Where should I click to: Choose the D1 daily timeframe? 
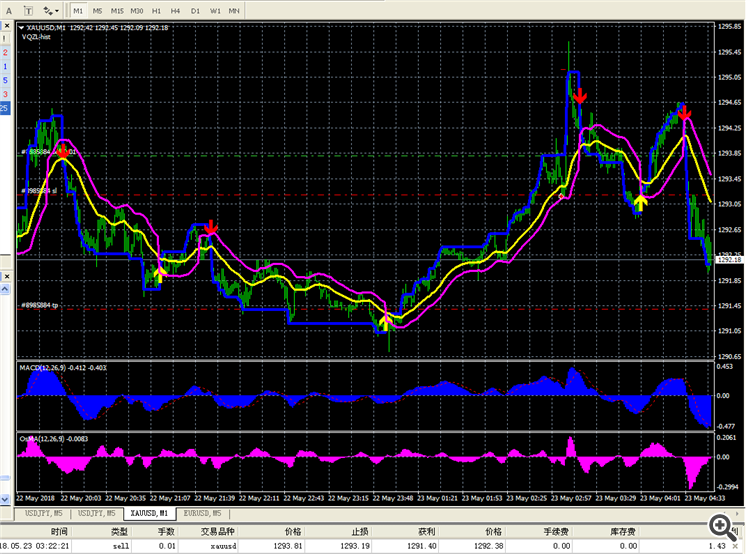click(195, 10)
